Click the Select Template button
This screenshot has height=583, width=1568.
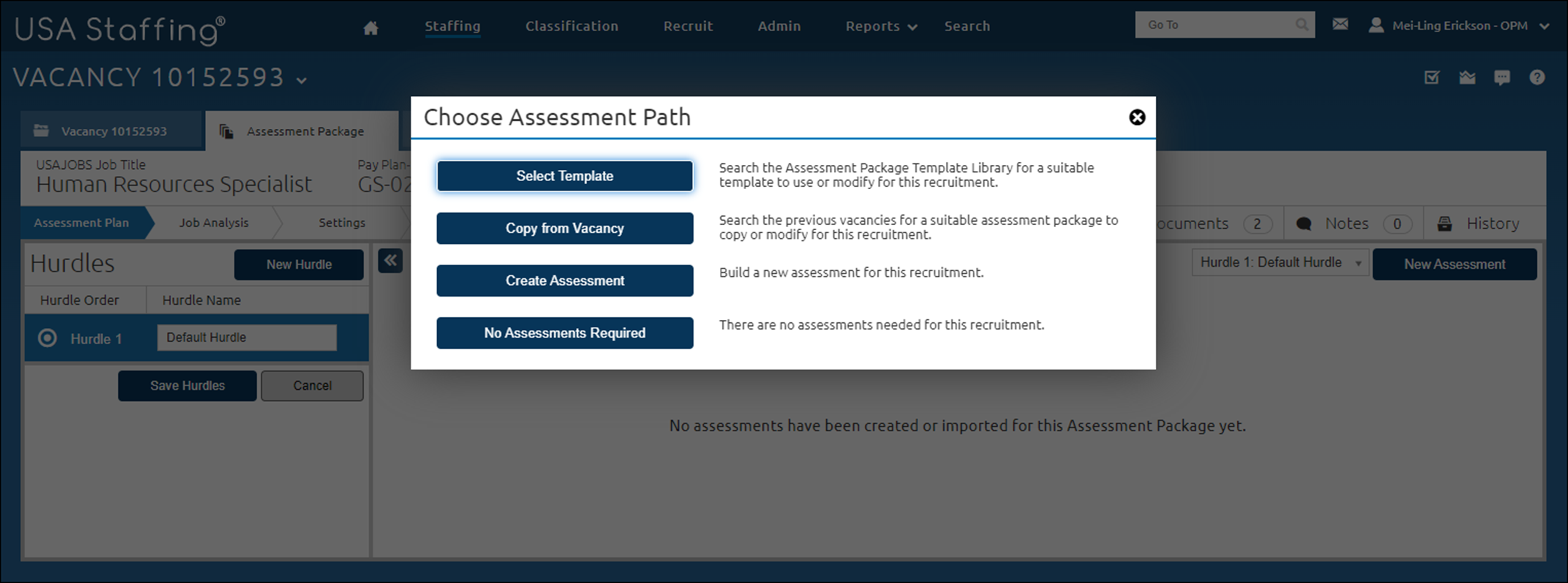coord(564,175)
